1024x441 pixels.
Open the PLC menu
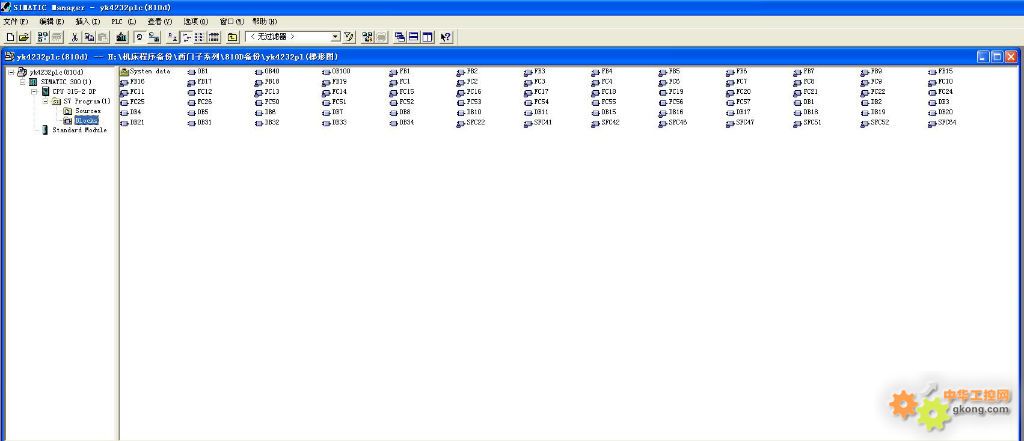click(123, 22)
